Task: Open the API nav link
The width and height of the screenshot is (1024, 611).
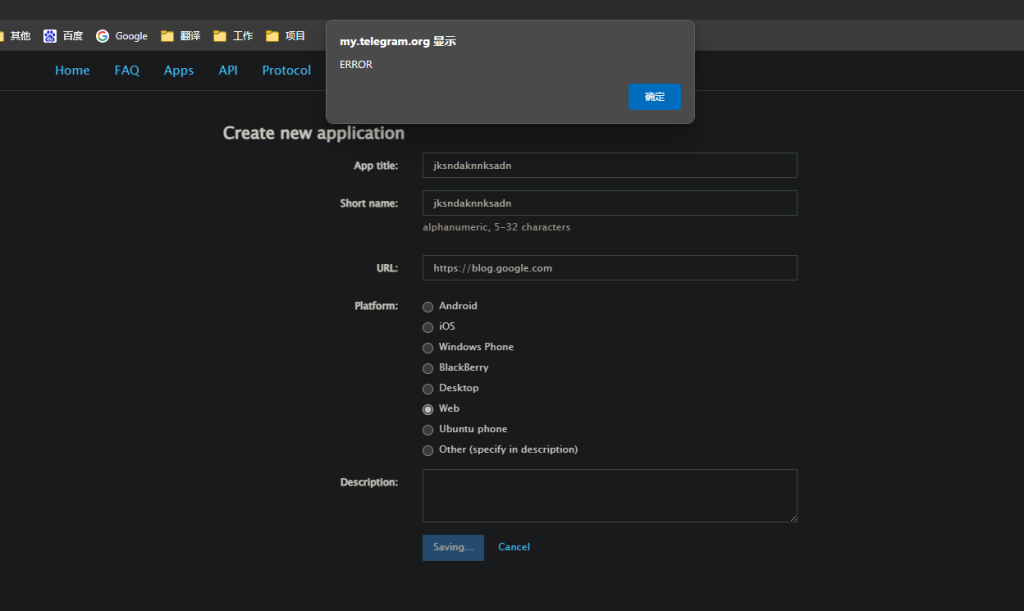Action: (x=228, y=70)
